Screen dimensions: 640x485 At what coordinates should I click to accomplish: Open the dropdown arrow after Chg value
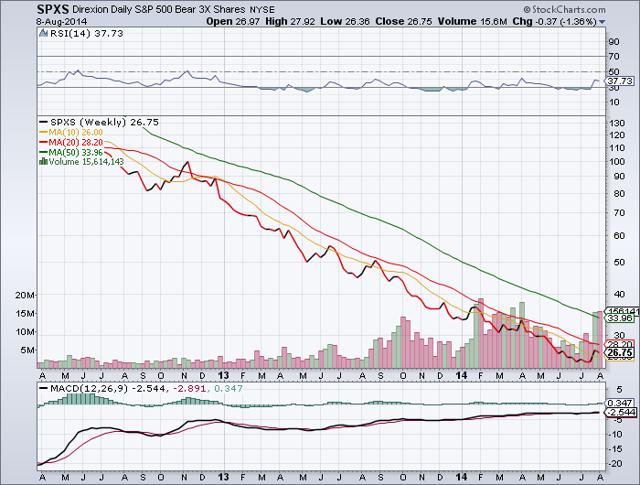pyautogui.click(x=602, y=22)
